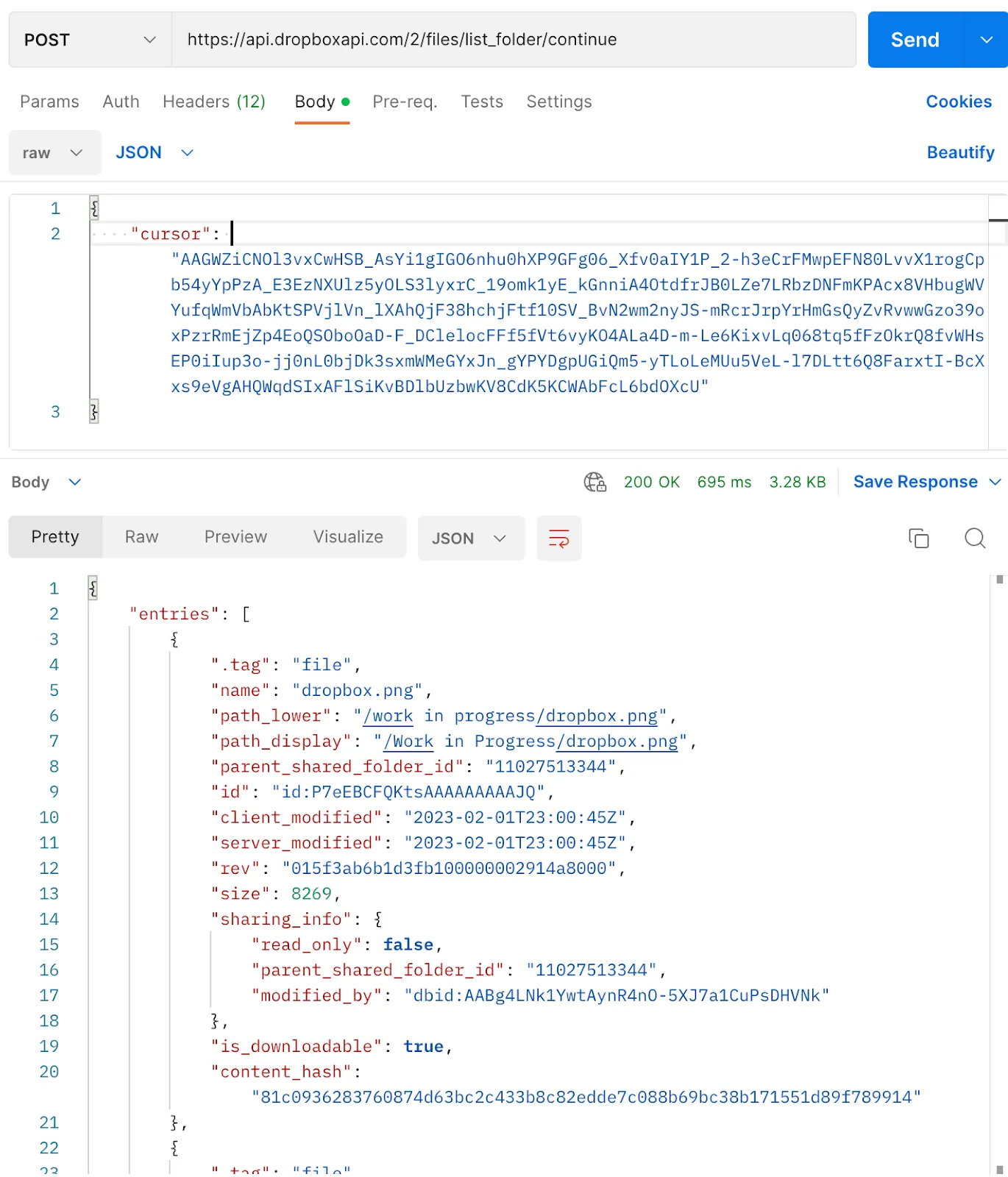Open the JSON body format dropdown

[155, 153]
